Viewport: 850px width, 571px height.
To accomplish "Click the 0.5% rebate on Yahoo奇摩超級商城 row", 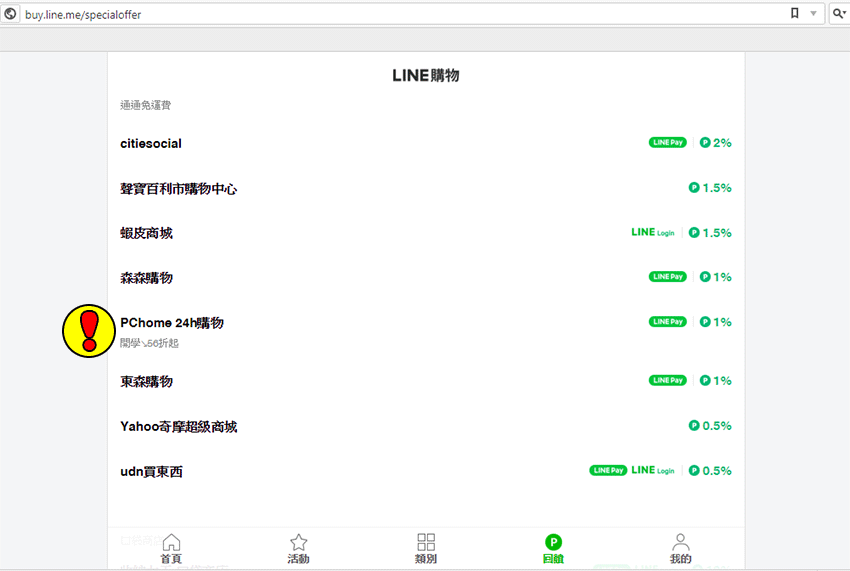I will tap(710, 426).
